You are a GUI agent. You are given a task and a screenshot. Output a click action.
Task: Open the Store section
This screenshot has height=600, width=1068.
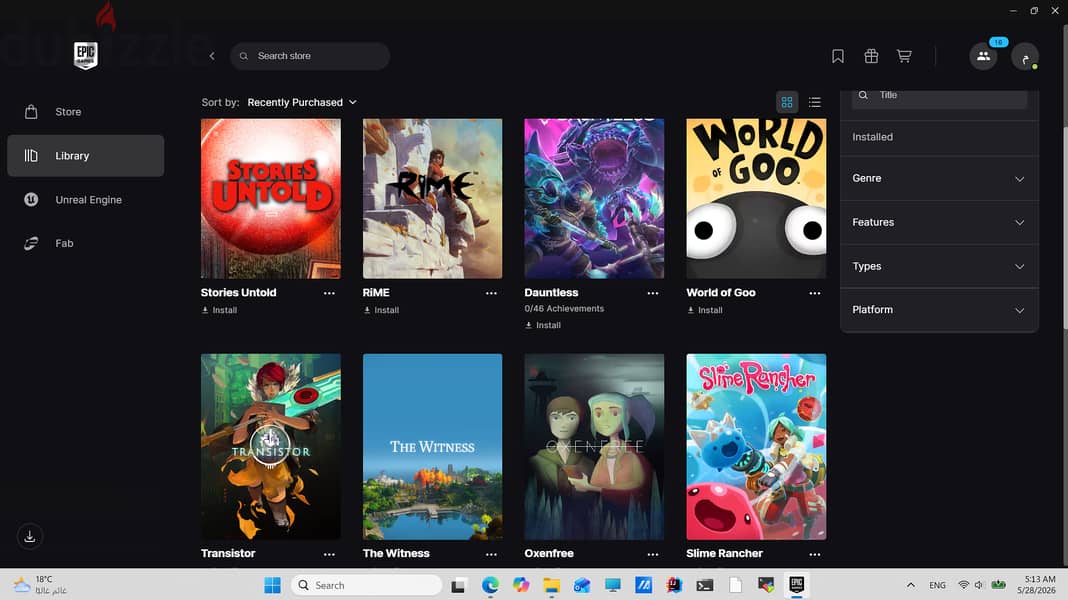(x=86, y=112)
